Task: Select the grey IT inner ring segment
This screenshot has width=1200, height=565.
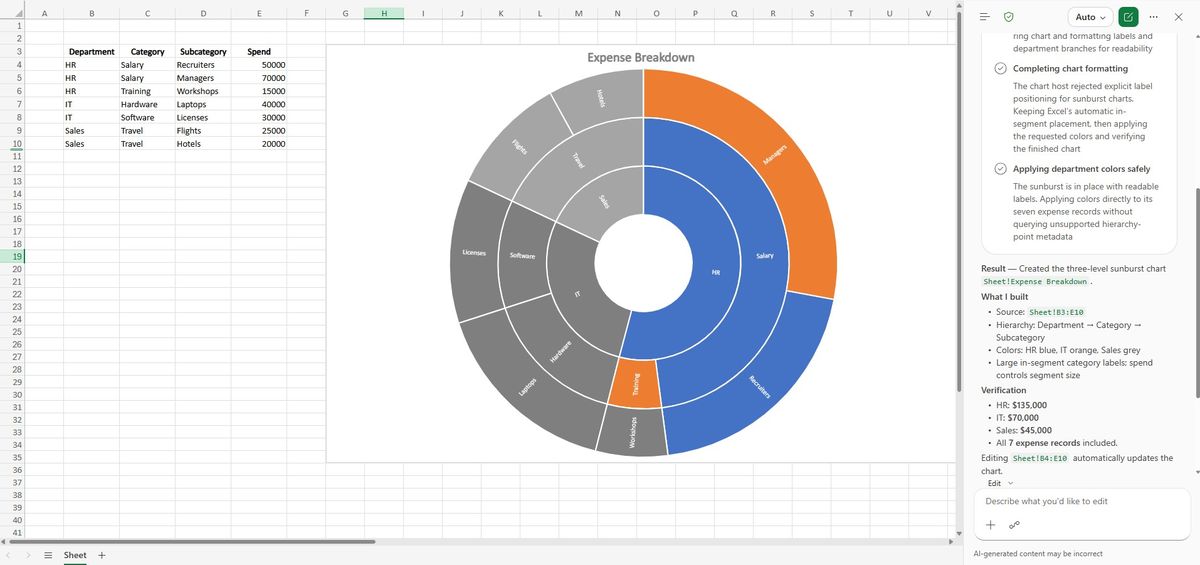Action: pos(576,293)
